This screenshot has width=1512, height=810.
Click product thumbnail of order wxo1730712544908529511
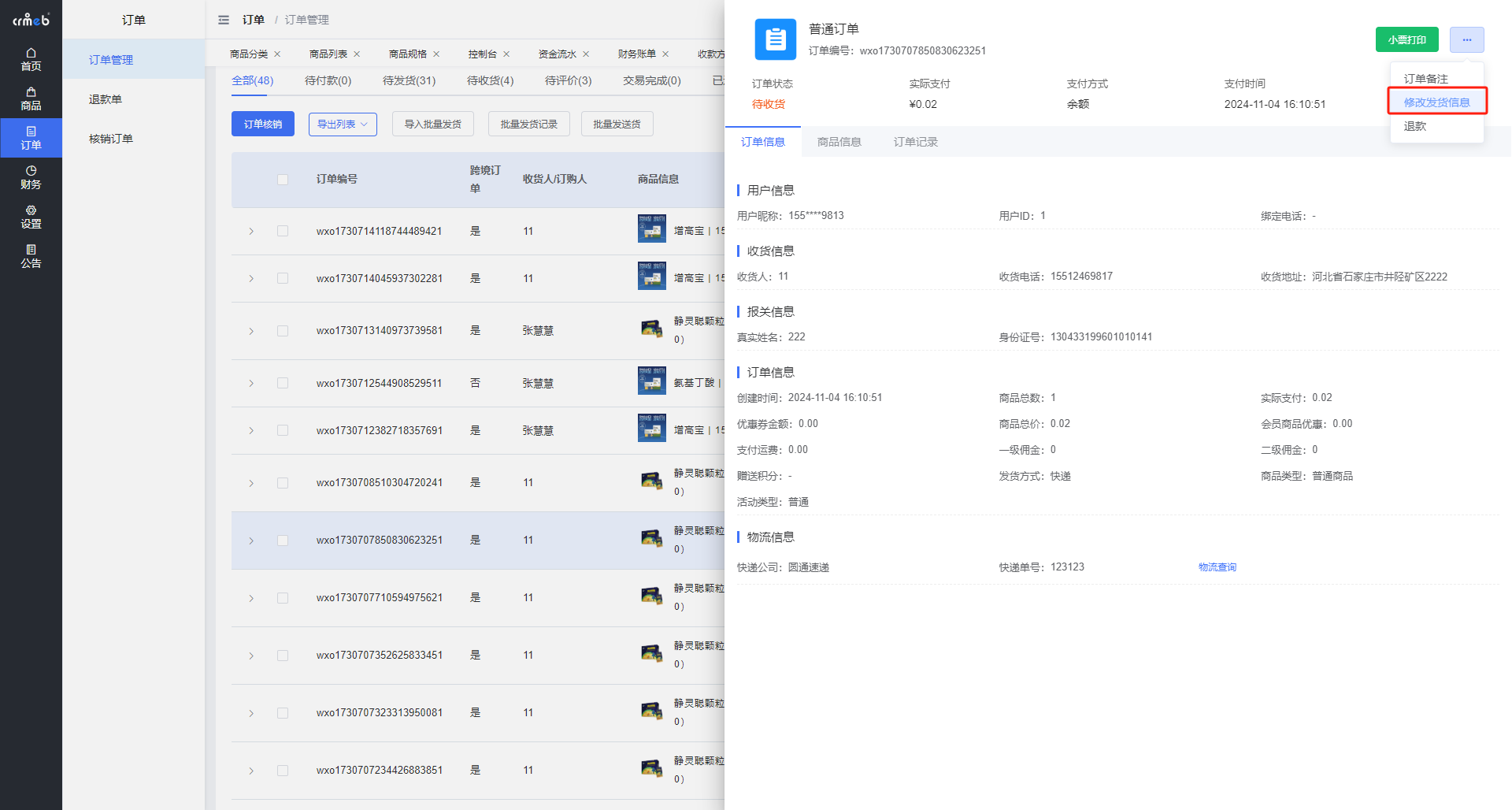coord(651,381)
